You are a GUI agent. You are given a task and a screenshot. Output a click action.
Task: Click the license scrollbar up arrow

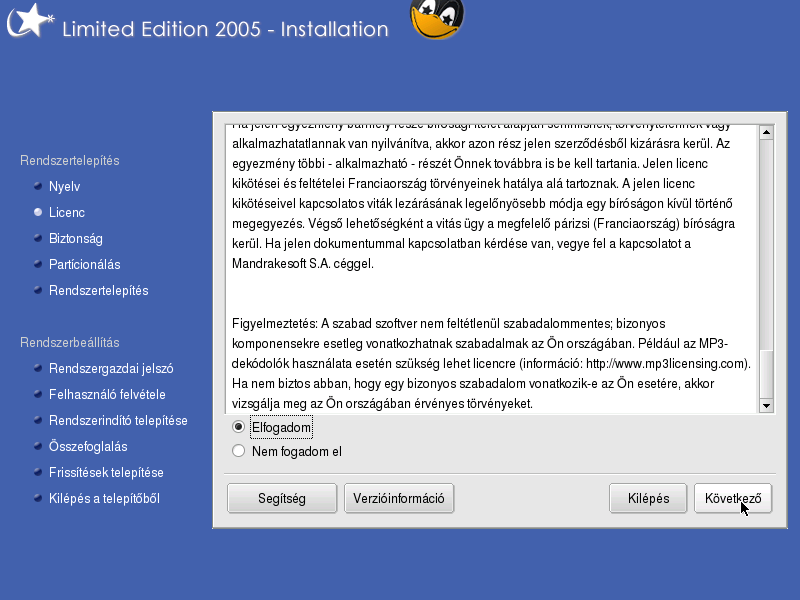tap(766, 133)
